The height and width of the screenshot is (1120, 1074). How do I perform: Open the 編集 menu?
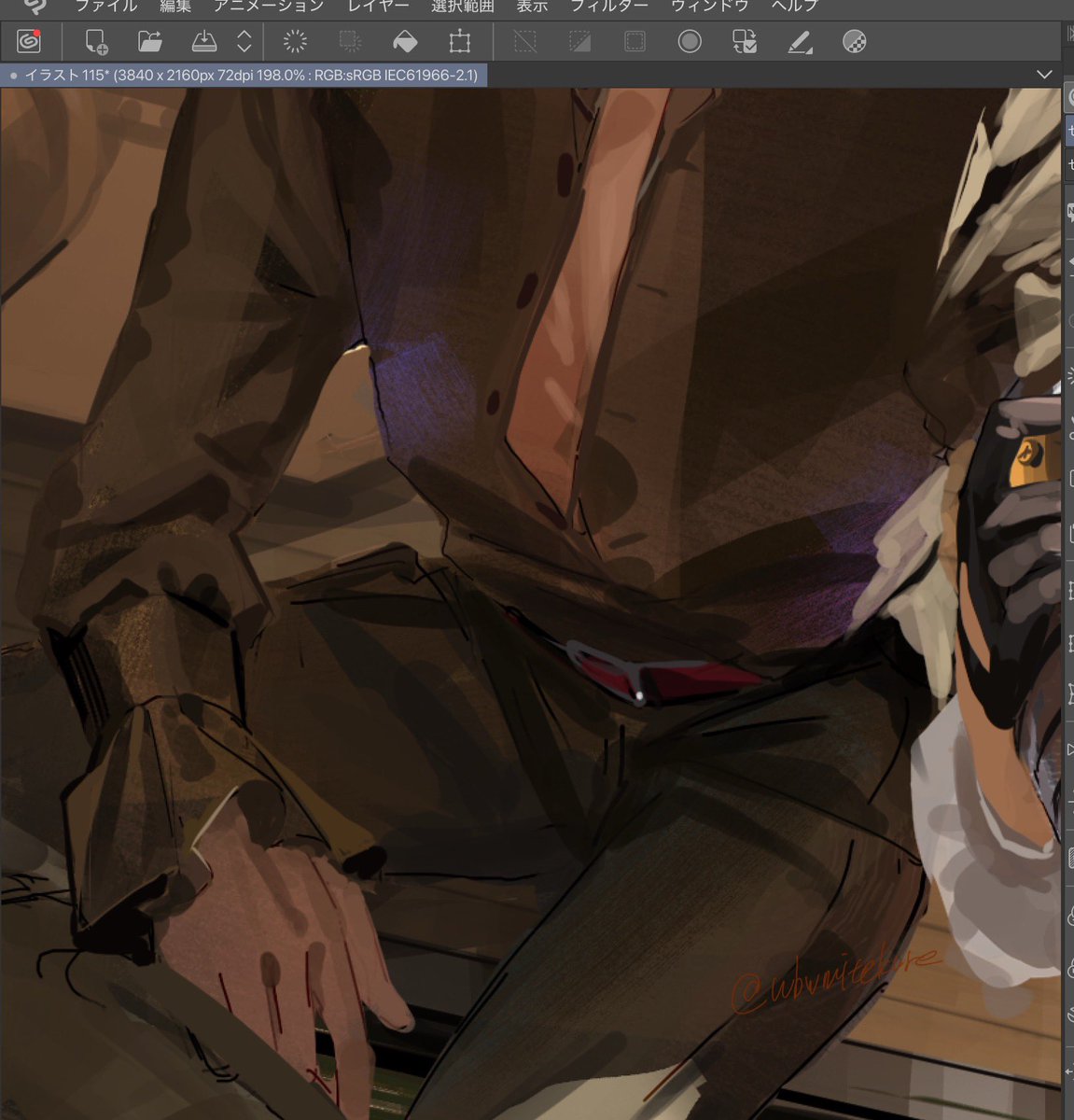click(174, 6)
